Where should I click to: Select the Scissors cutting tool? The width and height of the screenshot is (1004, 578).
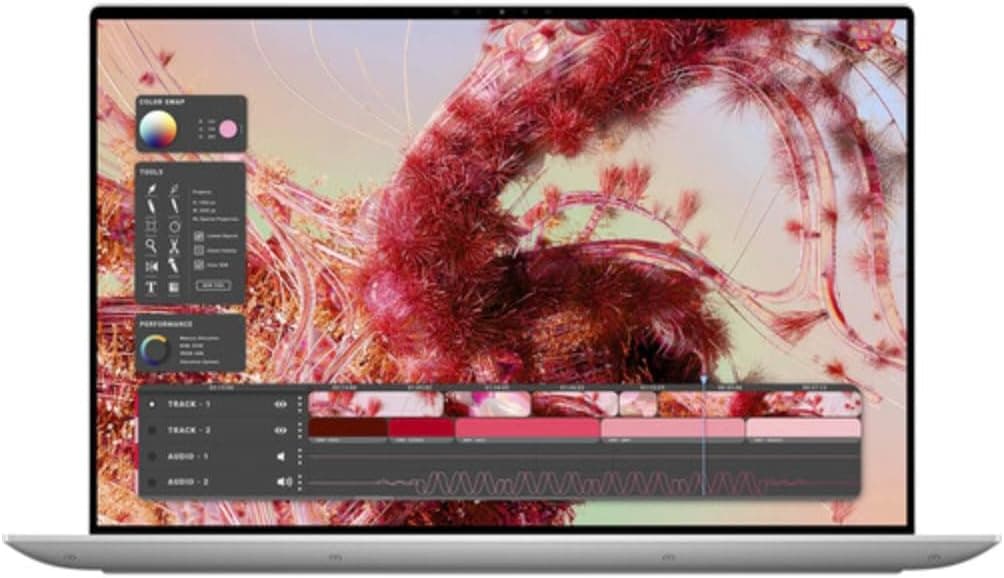[x=175, y=244]
